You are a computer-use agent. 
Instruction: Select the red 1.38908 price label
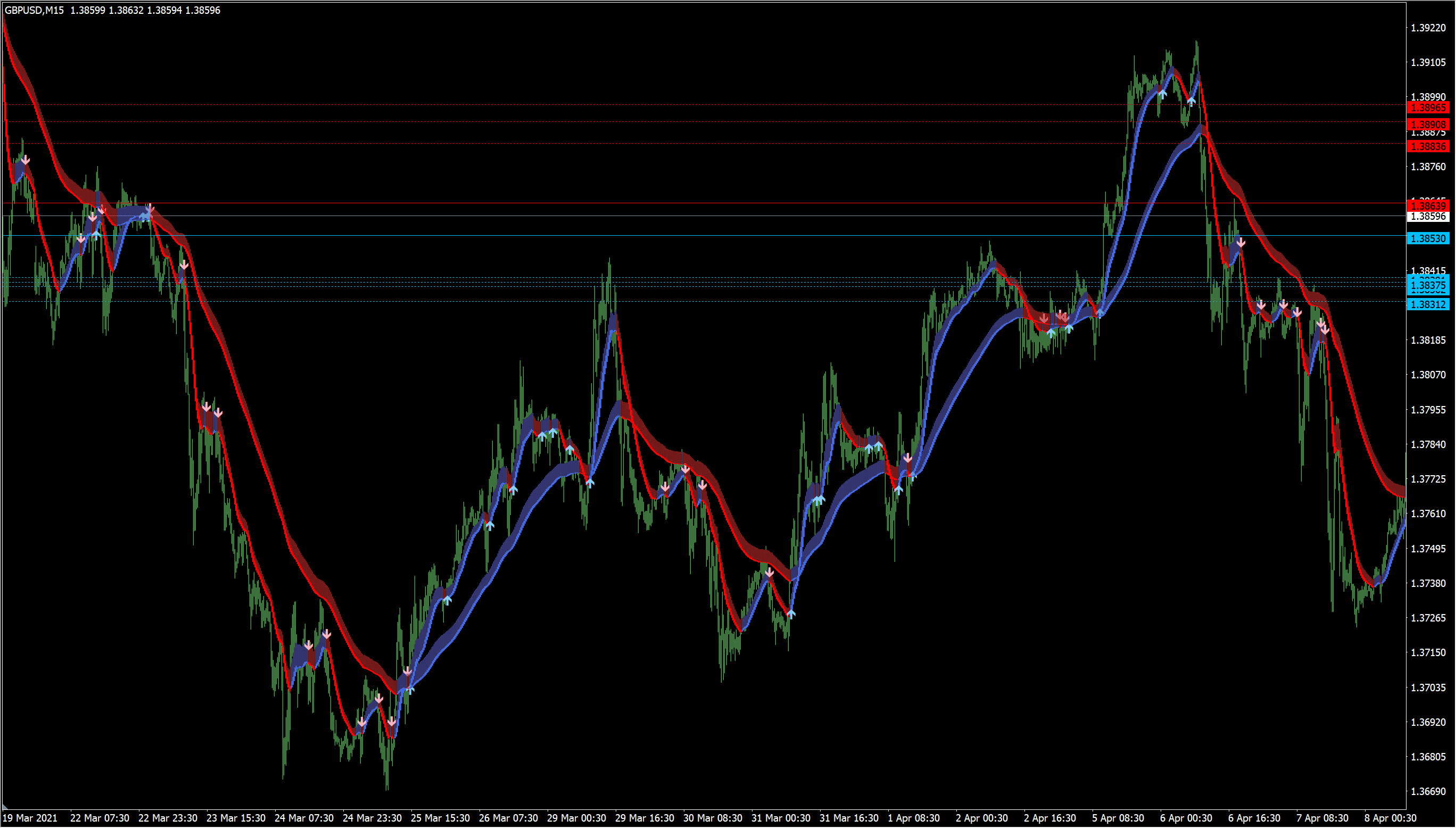pyautogui.click(x=1428, y=124)
